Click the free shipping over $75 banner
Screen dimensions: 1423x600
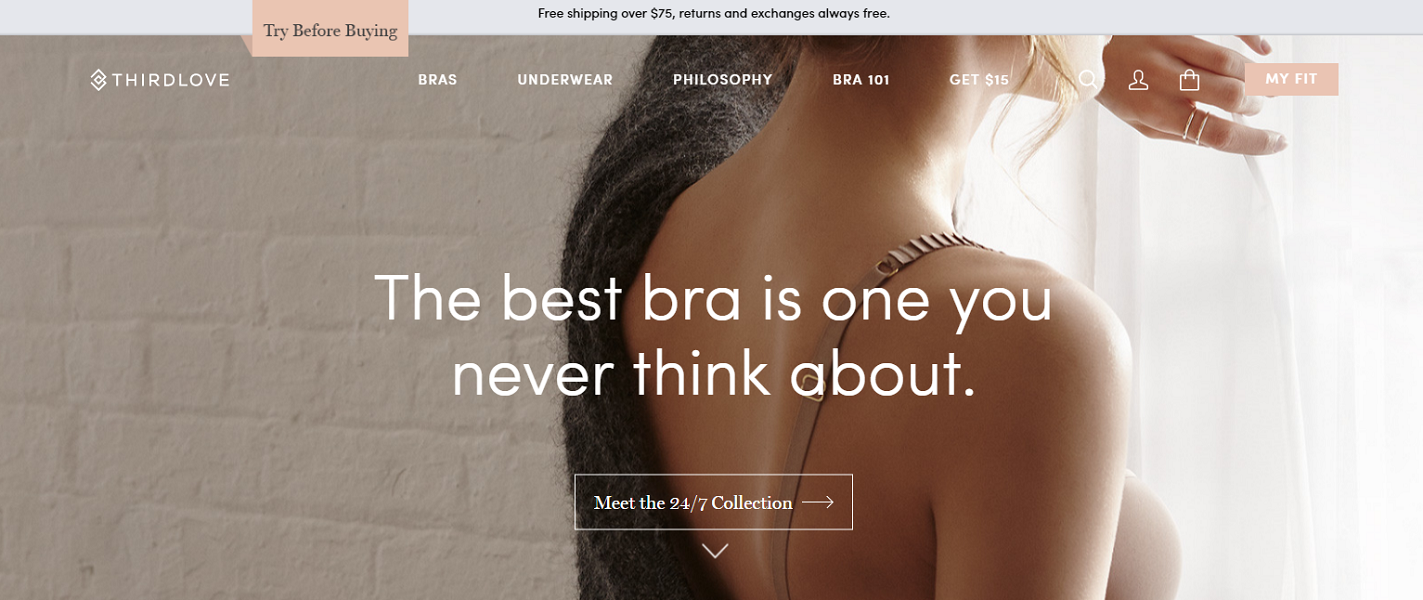(713, 14)
